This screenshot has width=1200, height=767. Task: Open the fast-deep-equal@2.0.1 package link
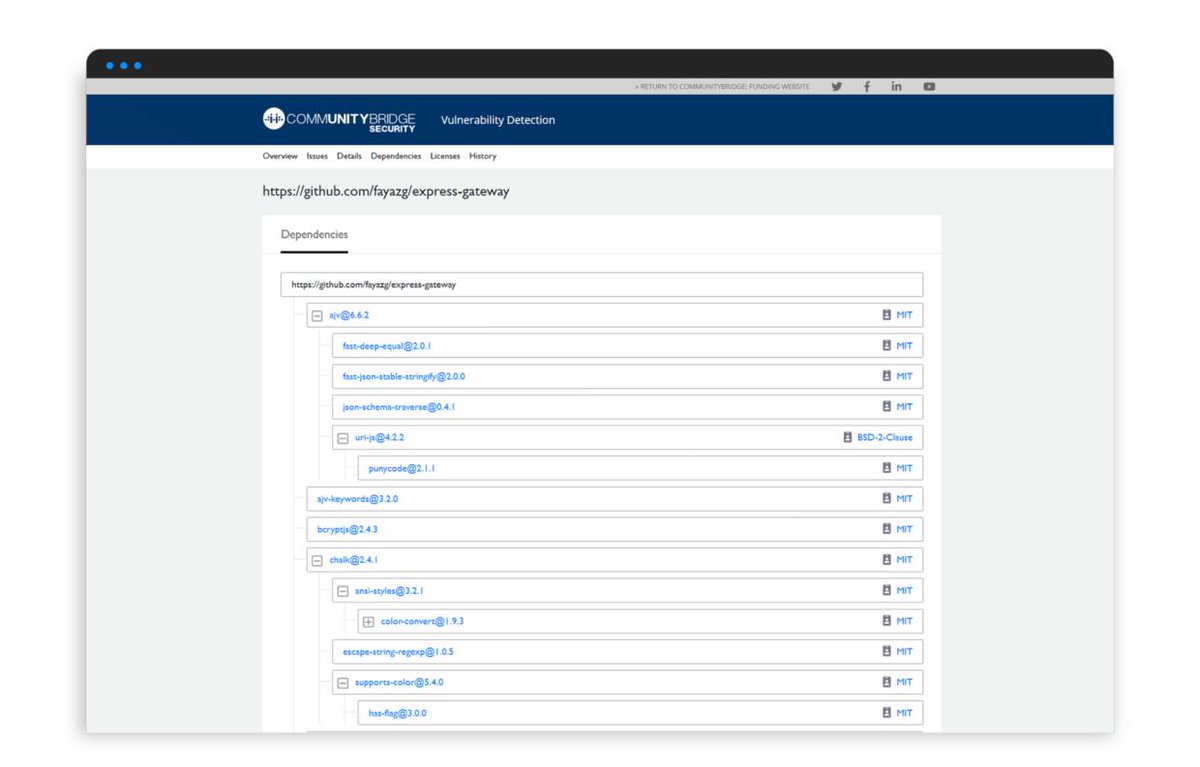click(387, 346)
